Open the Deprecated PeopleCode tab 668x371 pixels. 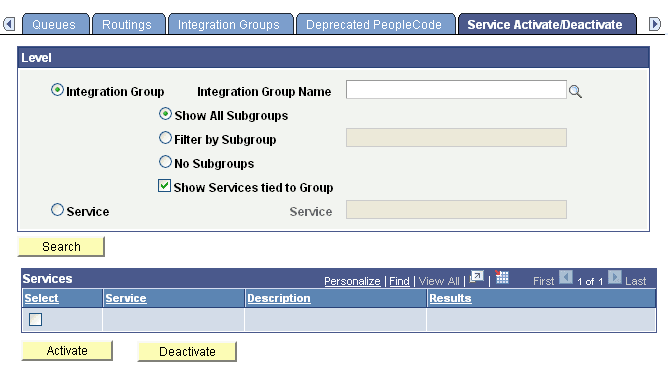click(375, 24)
